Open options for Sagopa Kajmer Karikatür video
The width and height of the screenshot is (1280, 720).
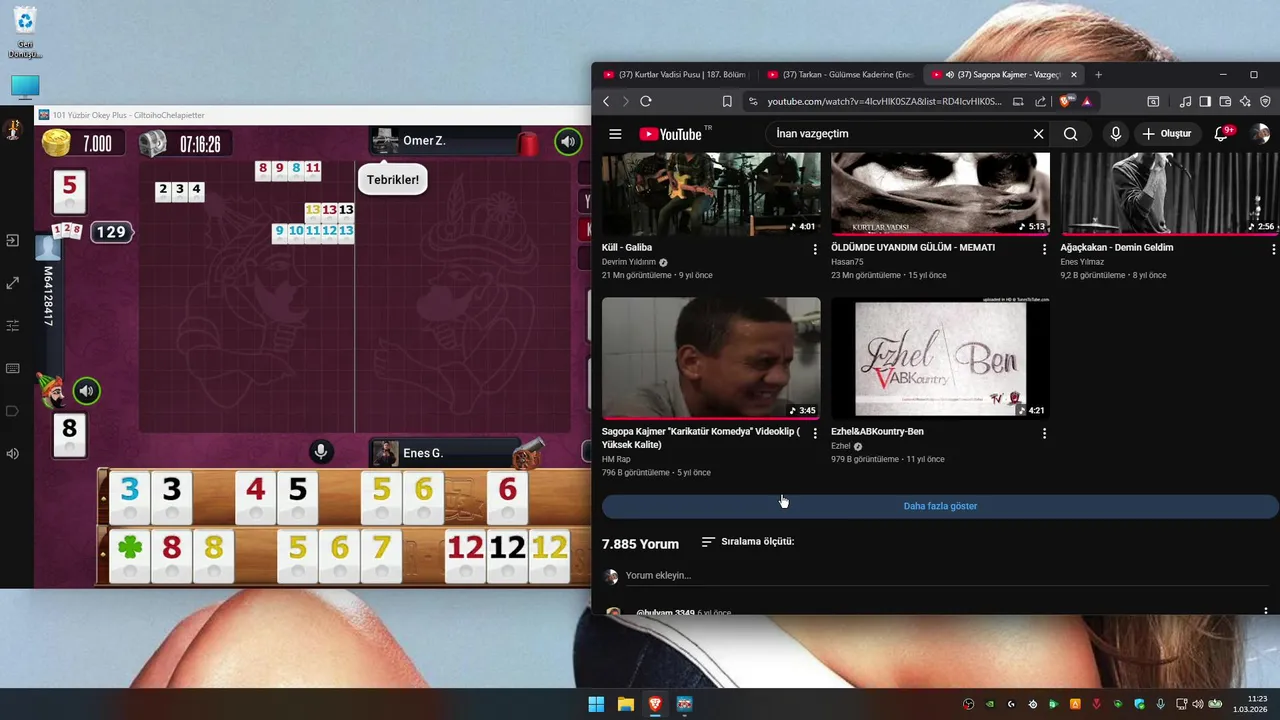click(x=815, y=433)
